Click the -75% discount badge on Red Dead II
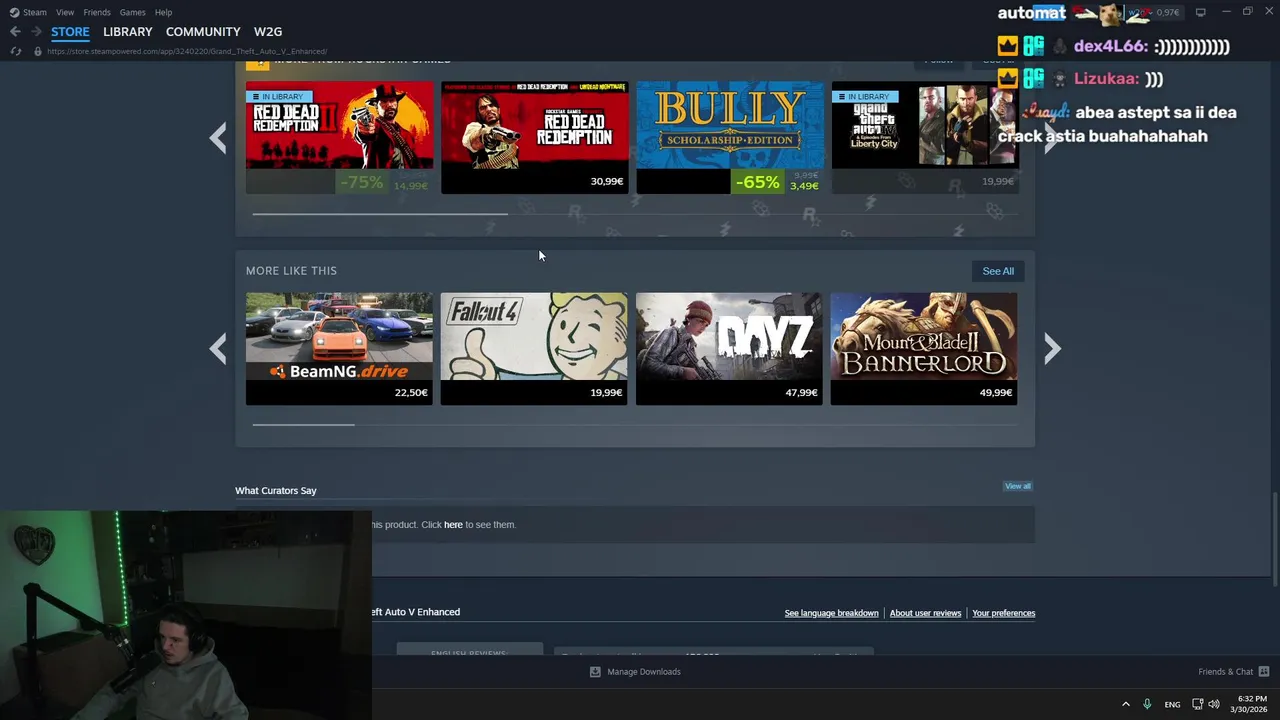The image size is (1280, 720). pyautogui.click(x=361, y=182)
